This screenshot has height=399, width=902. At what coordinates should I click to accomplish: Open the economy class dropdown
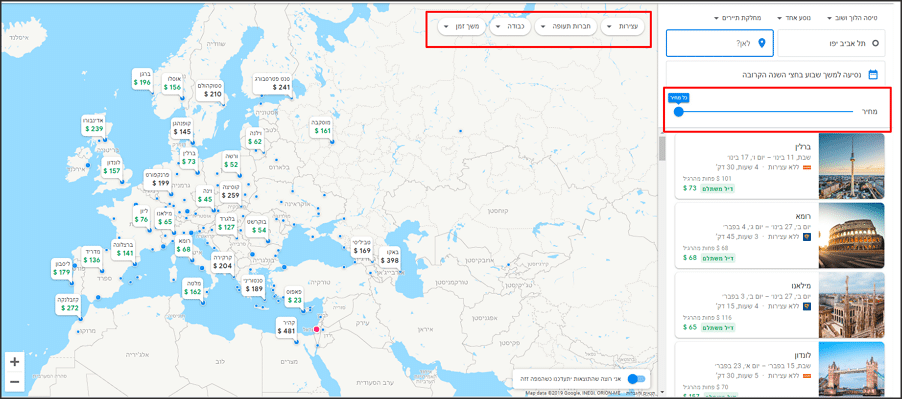click(737, 18)
